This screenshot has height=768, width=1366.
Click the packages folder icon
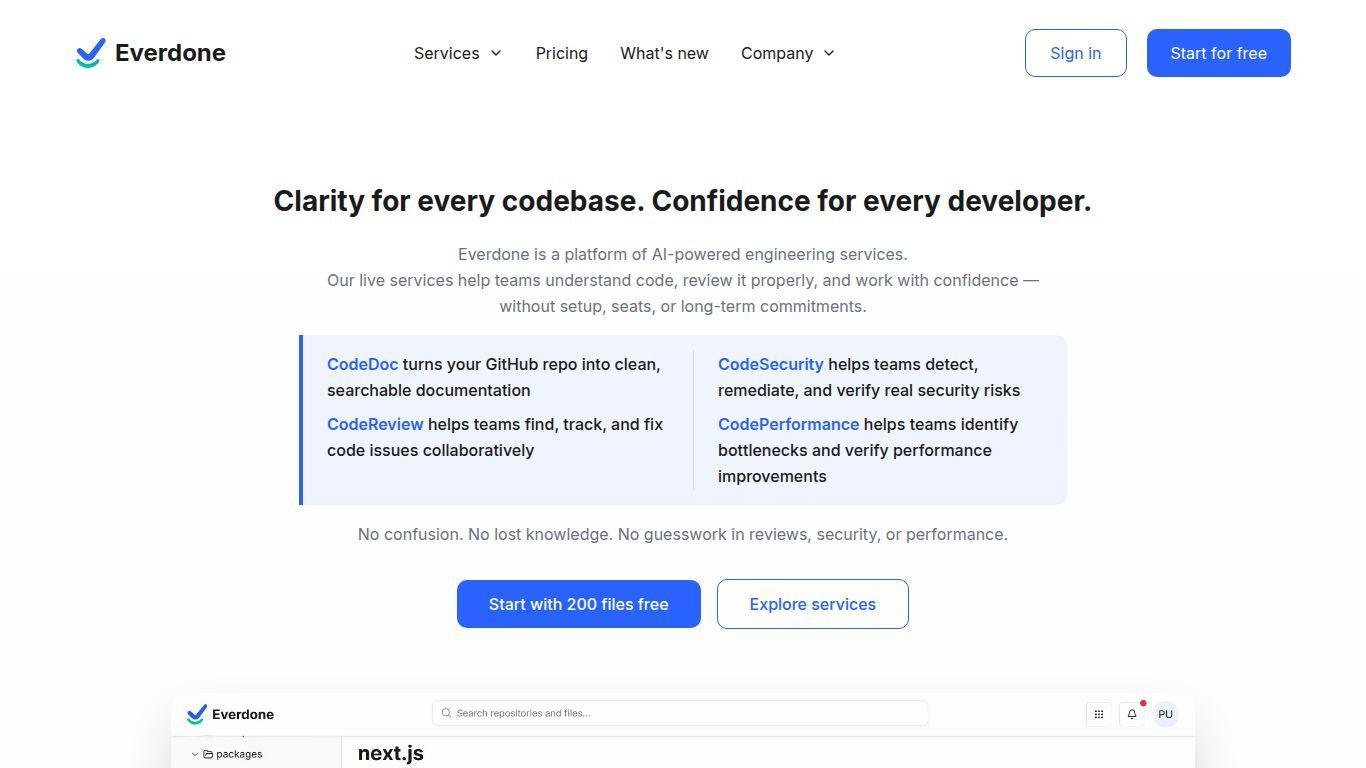208,754
